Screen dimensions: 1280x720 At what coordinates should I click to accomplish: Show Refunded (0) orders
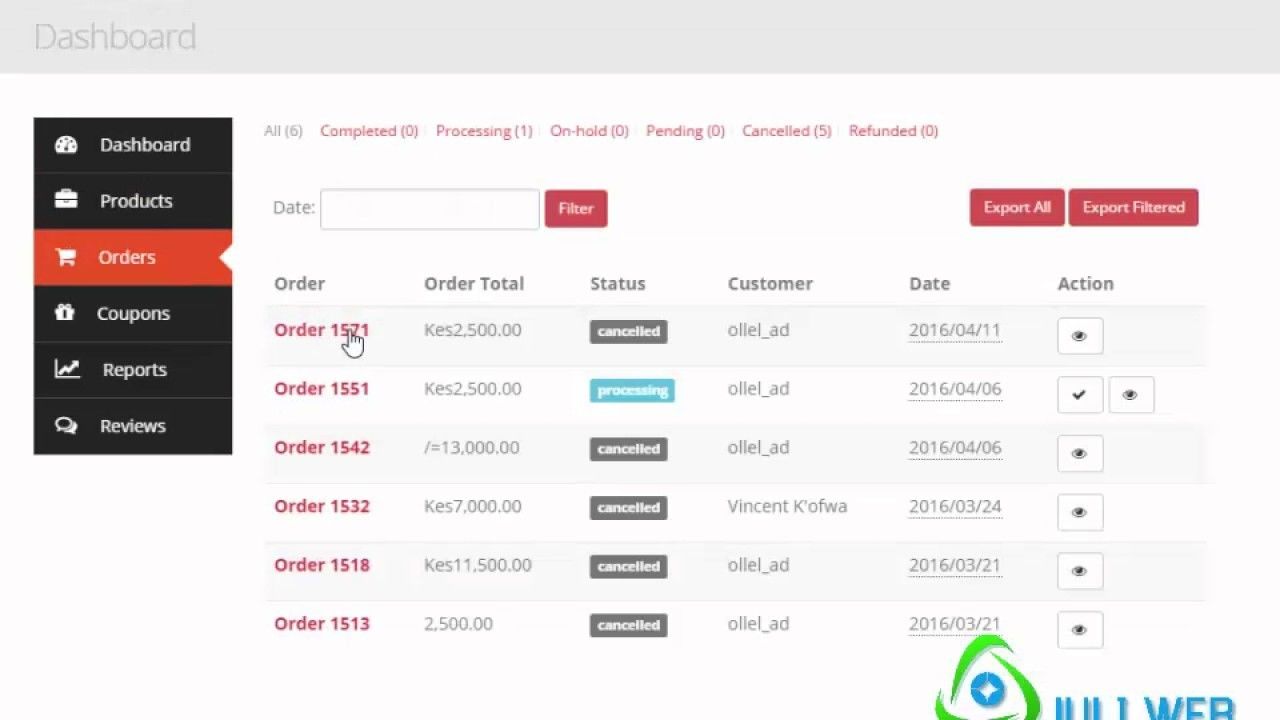(893, 131)
